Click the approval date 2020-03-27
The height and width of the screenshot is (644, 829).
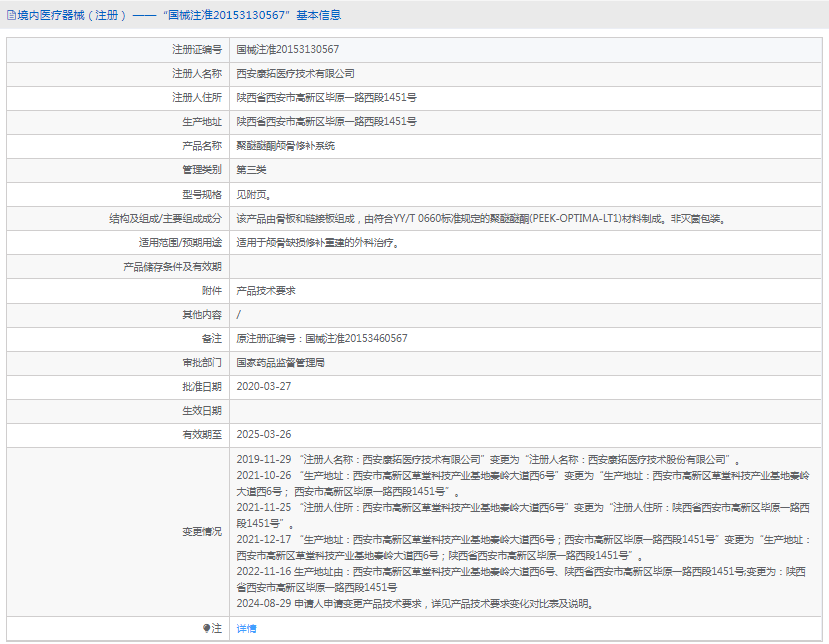[264, 387]
